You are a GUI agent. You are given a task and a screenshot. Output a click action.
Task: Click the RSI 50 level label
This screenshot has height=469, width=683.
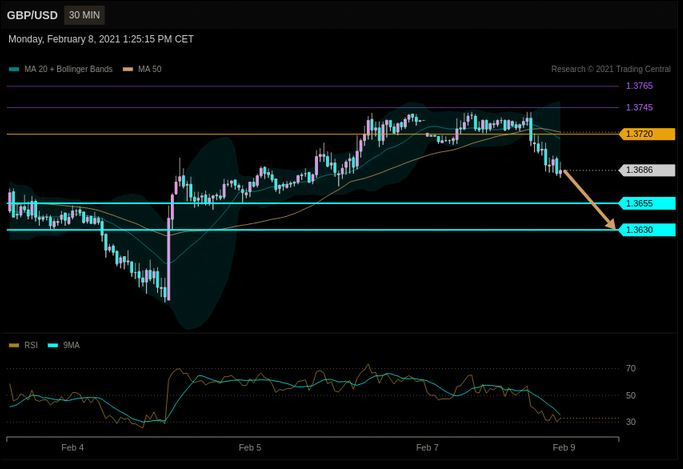tap(631, 395)
